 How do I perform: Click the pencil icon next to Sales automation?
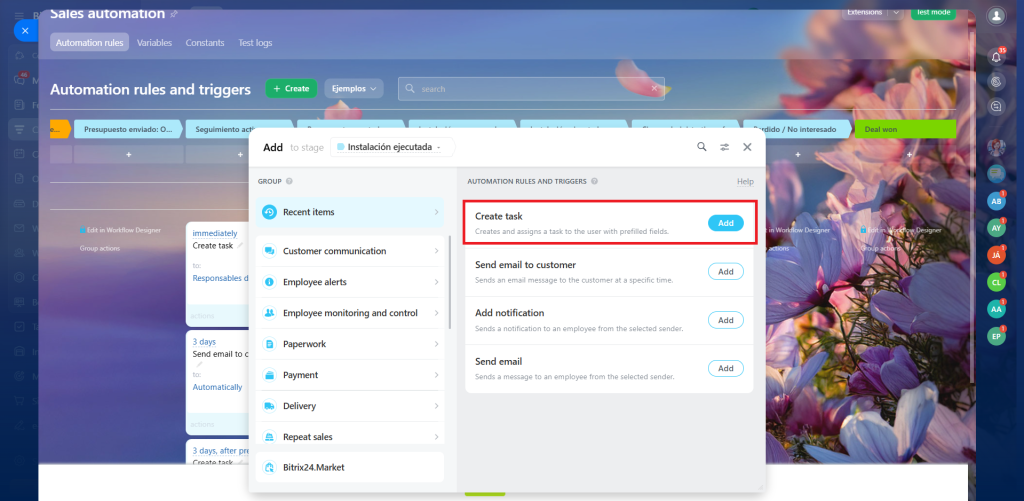pos(174,14)
